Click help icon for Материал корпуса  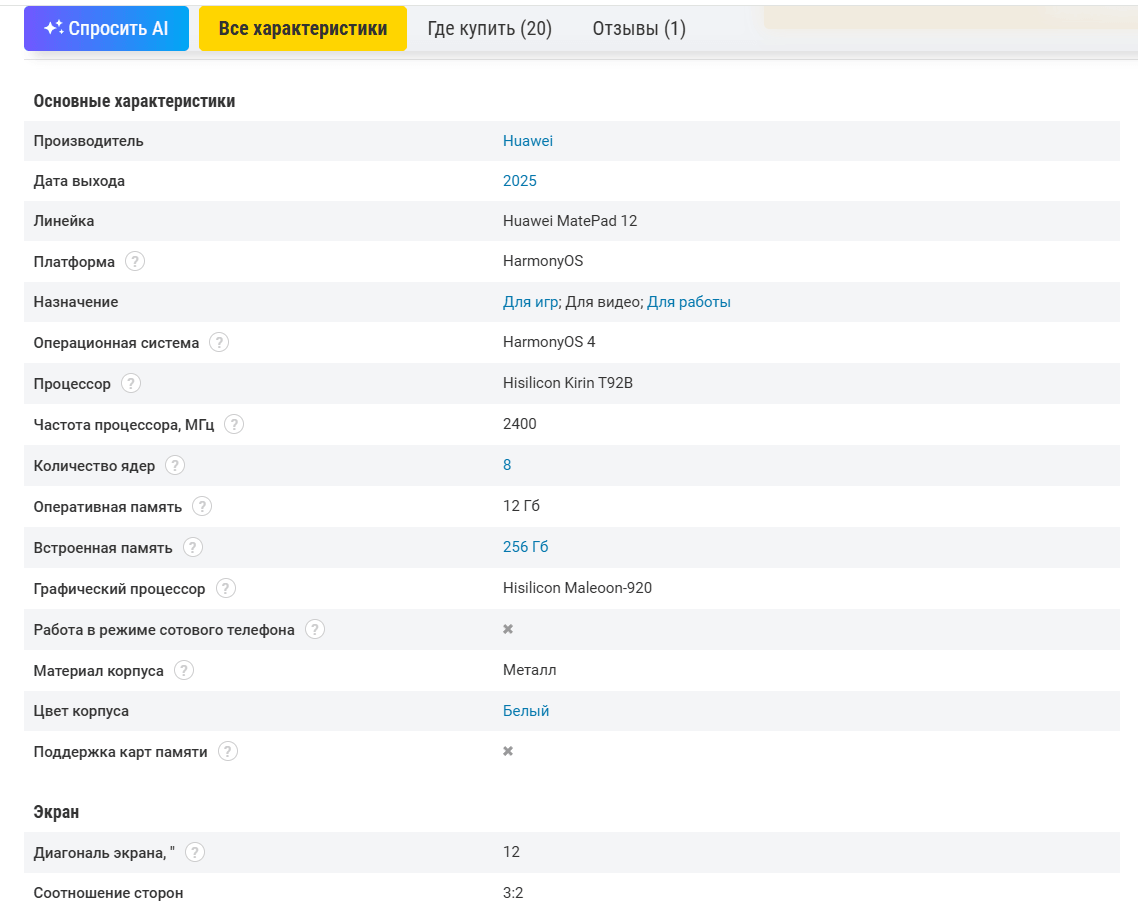tap(184, 670)
